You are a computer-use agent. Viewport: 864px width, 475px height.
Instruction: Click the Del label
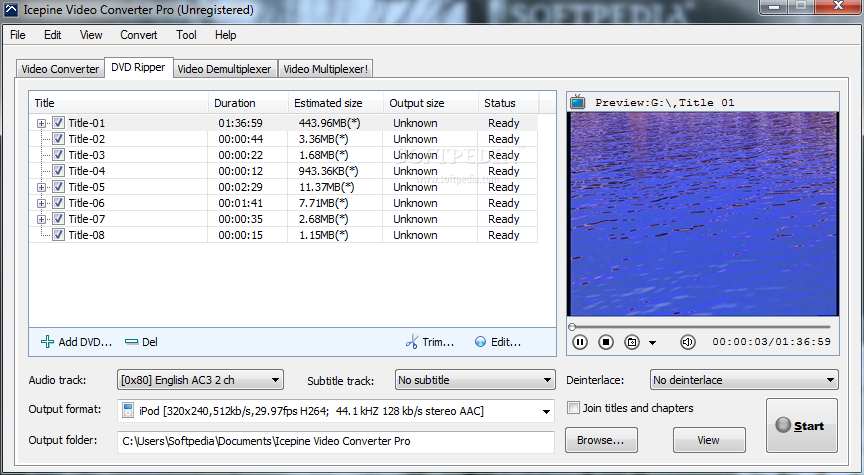click(x=150, y=342)
